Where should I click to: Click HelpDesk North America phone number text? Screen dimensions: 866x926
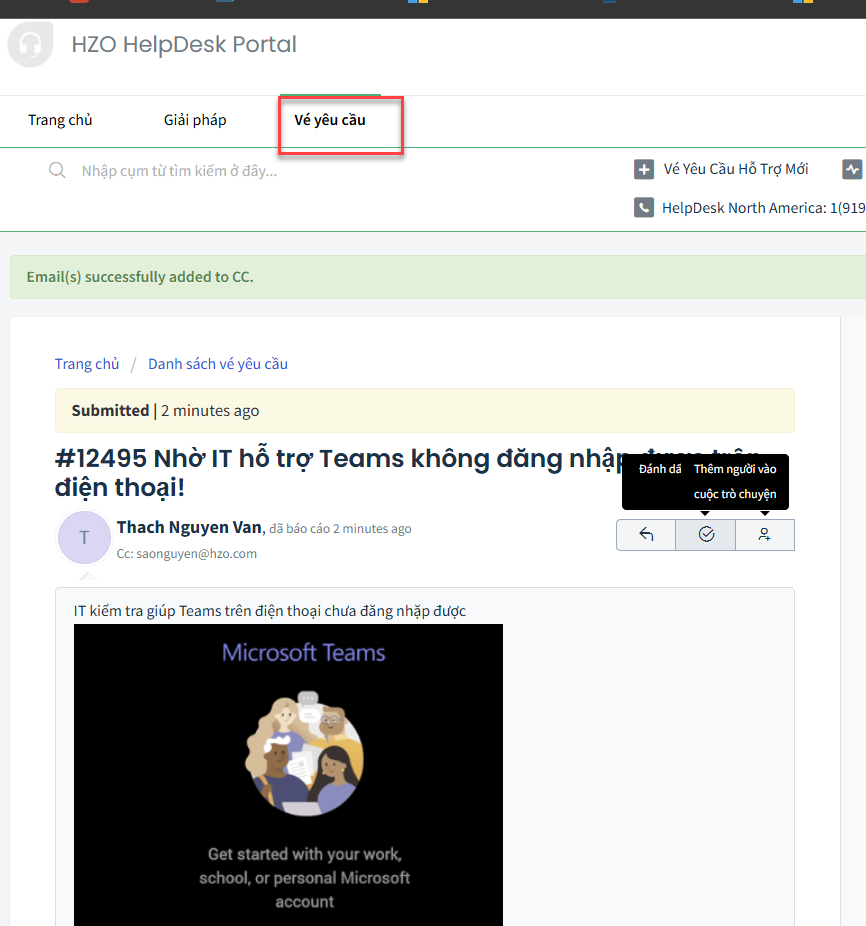tap(764, 208)
